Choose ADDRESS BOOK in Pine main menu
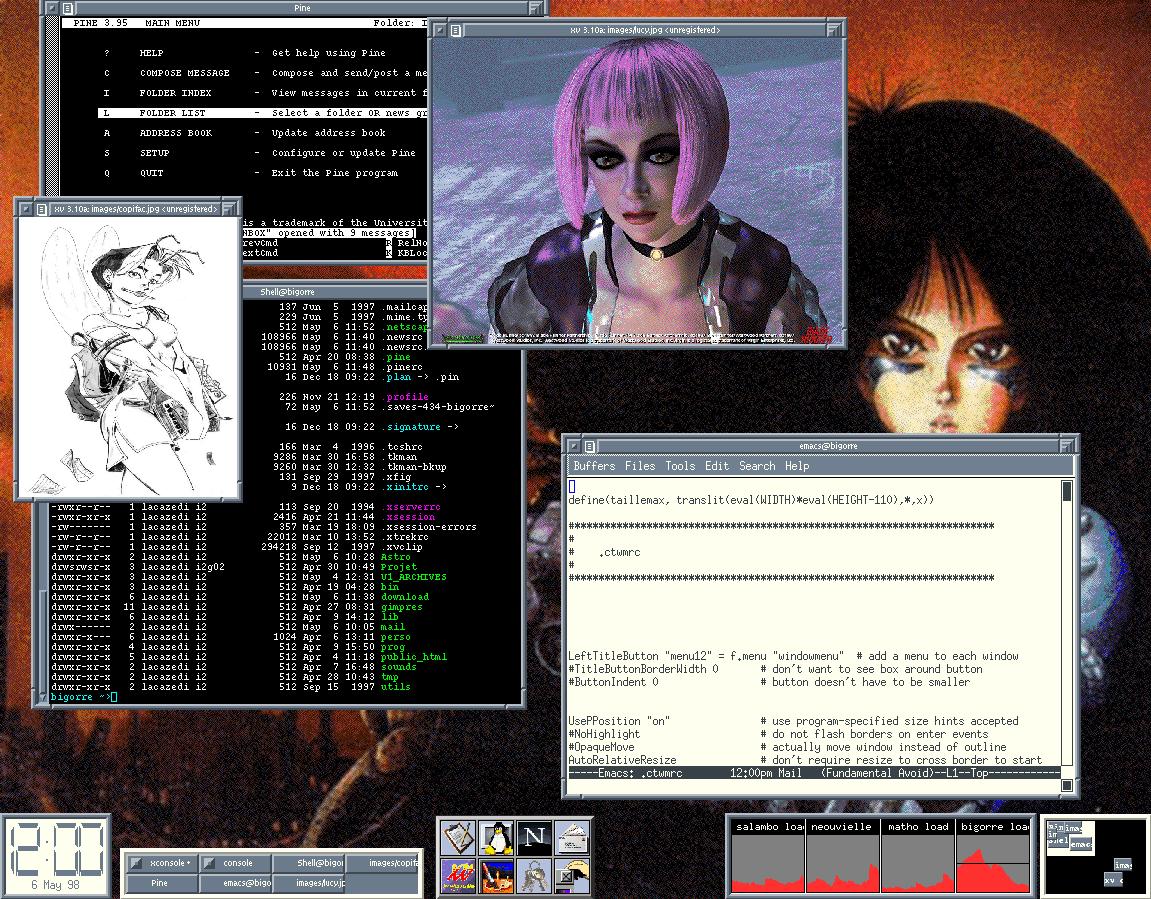The image size is (1151, 899). [x=175, y=133]
